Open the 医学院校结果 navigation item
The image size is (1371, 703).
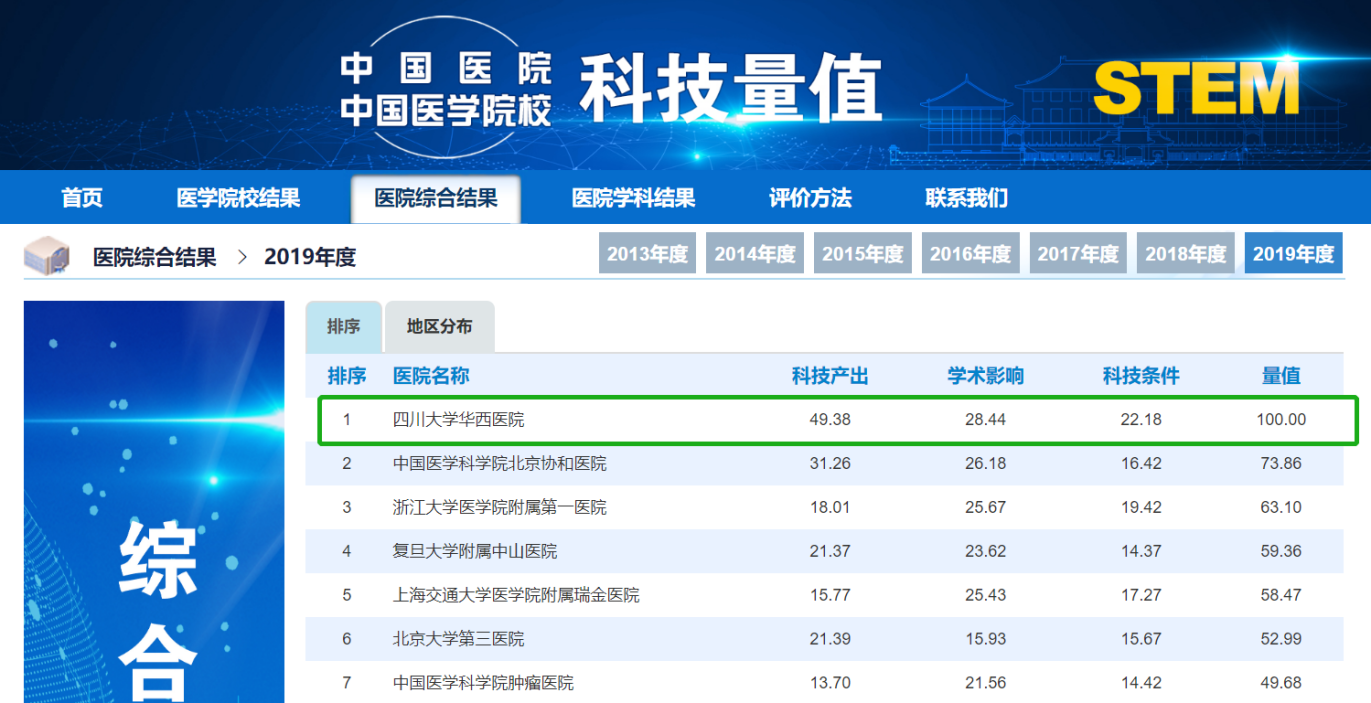pyautogui.click(x=238, y=198)
